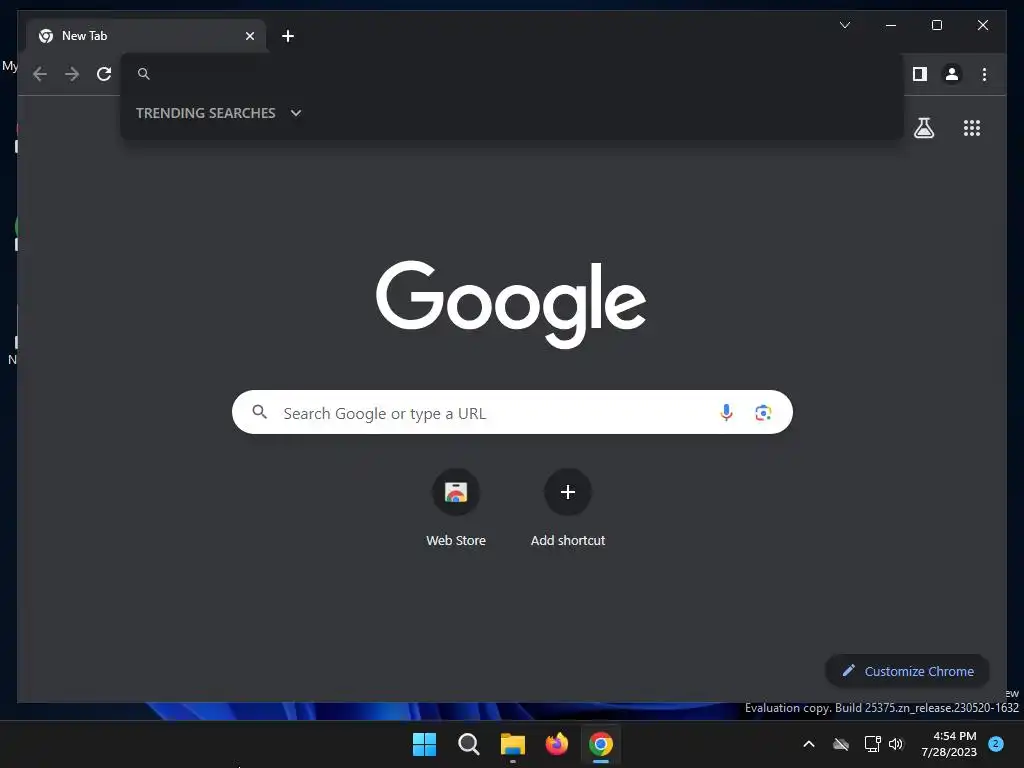This screenshot has height=768, width=1024.
Task: Minimize the Chrome window
Action: click(x=891, y=25)
